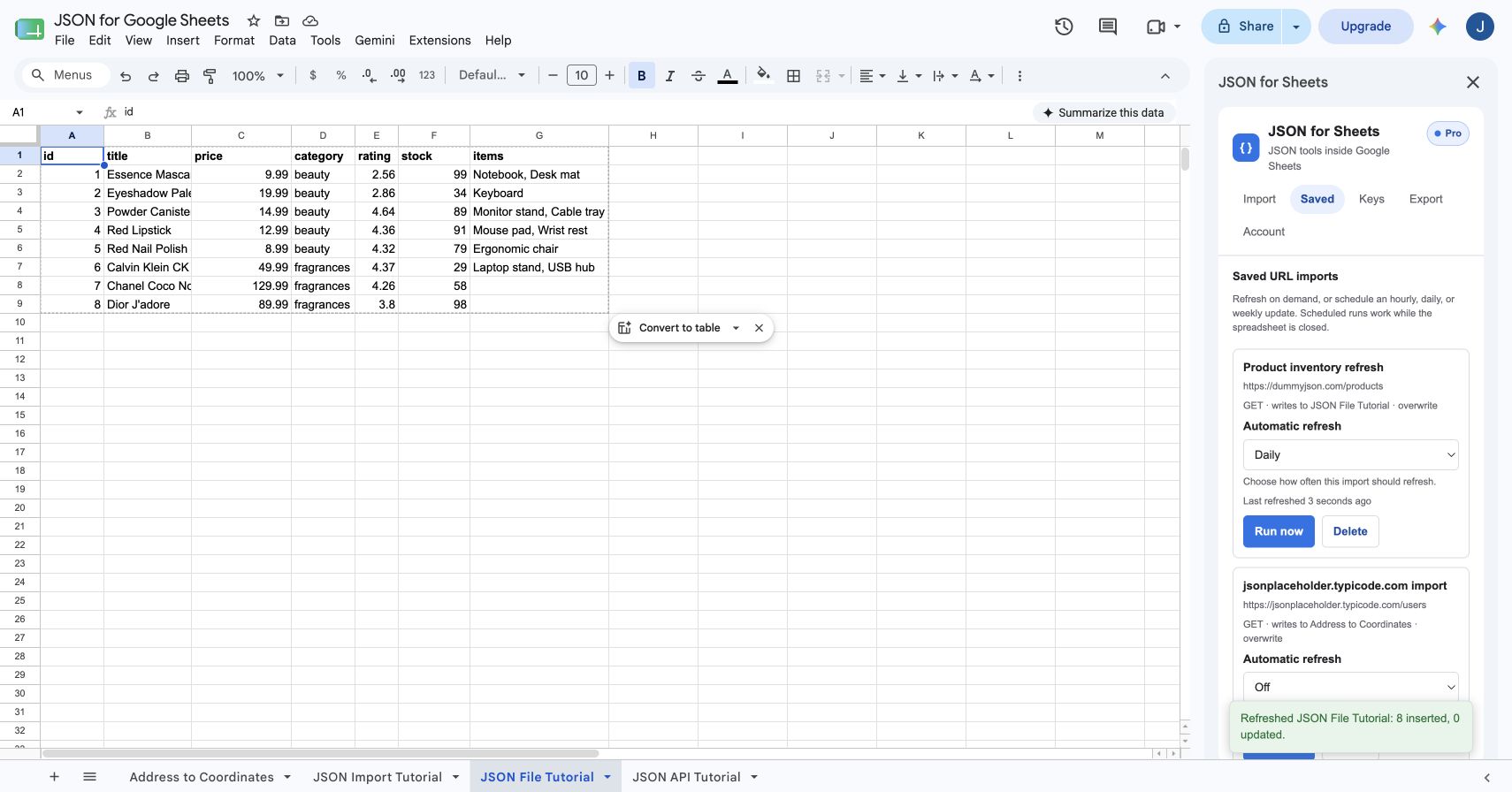Click the Name box showing A1

pyautogui.click(x=49, y=112)
